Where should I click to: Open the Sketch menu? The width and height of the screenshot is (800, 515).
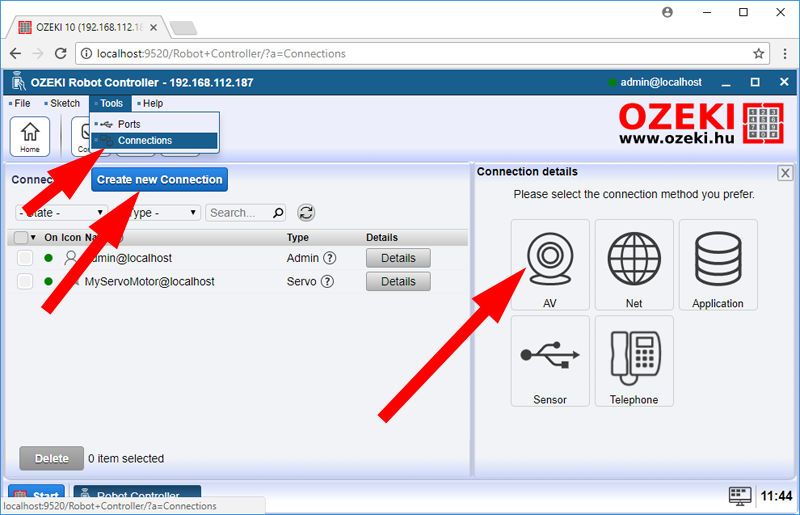[x=62, y=103]
